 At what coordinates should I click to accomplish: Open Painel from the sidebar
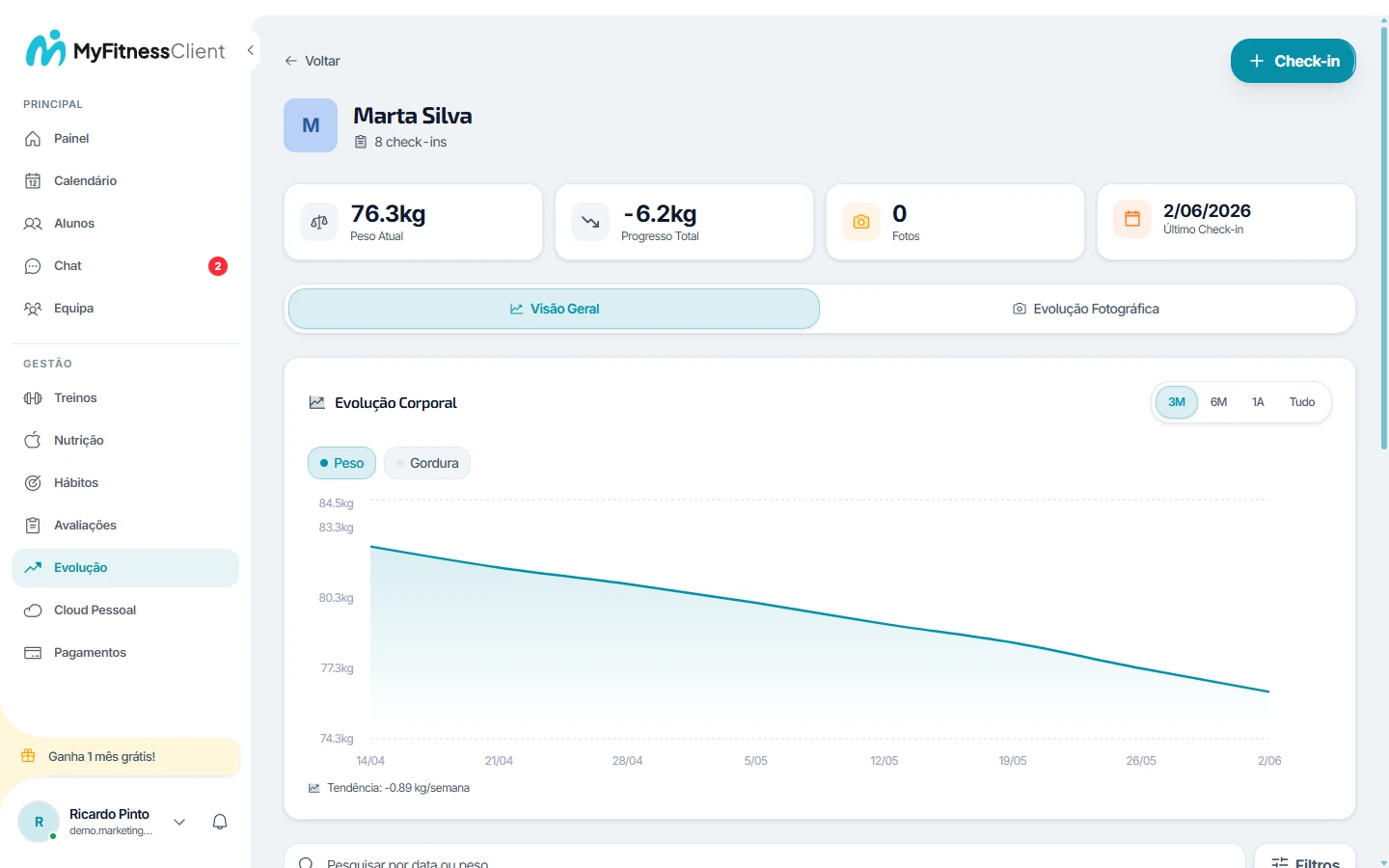click(x=125, y=139)
